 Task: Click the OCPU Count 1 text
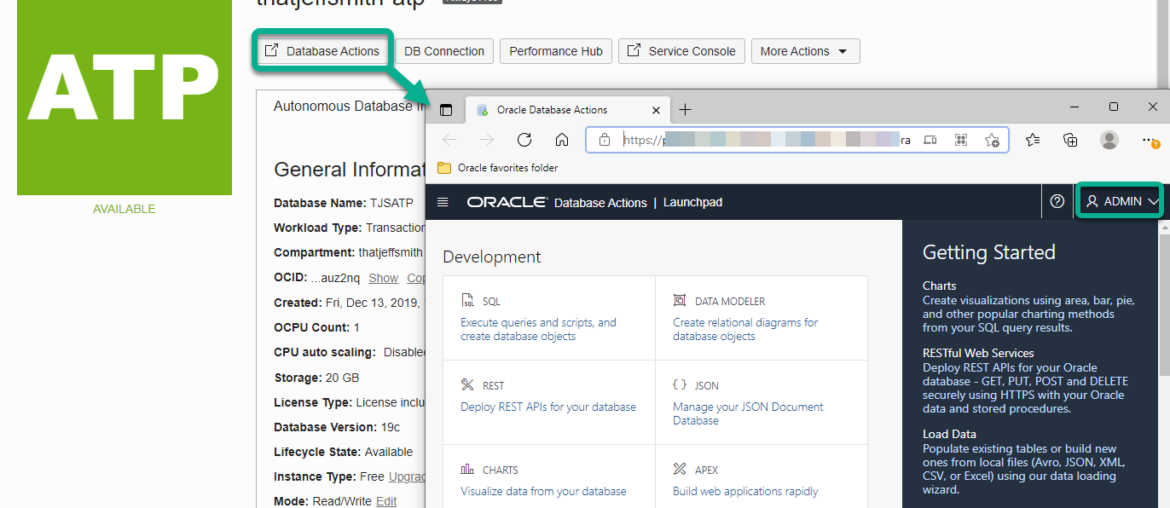pyautogui.click(x=316, y=327)
